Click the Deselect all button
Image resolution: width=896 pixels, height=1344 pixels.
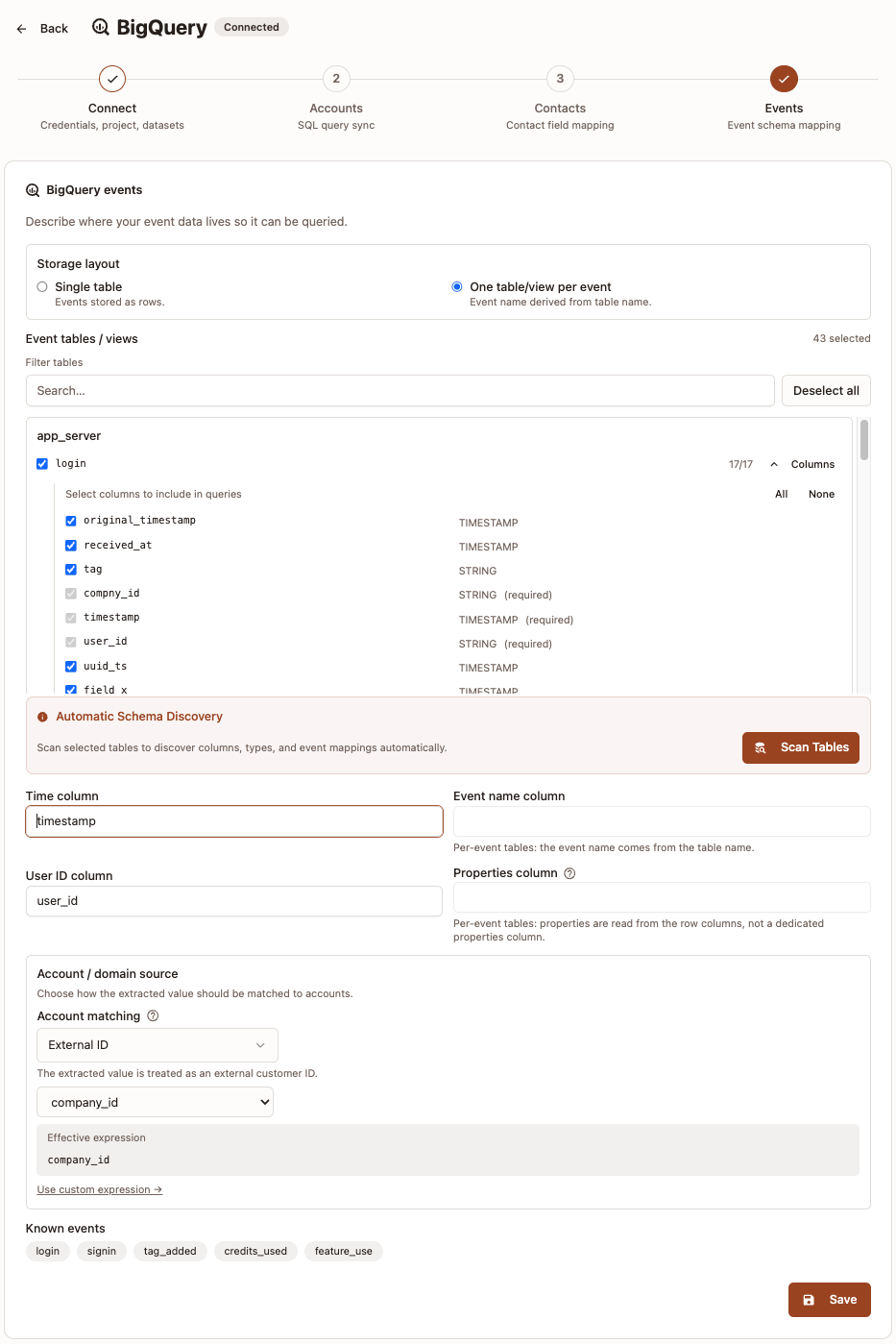point(826,390)
